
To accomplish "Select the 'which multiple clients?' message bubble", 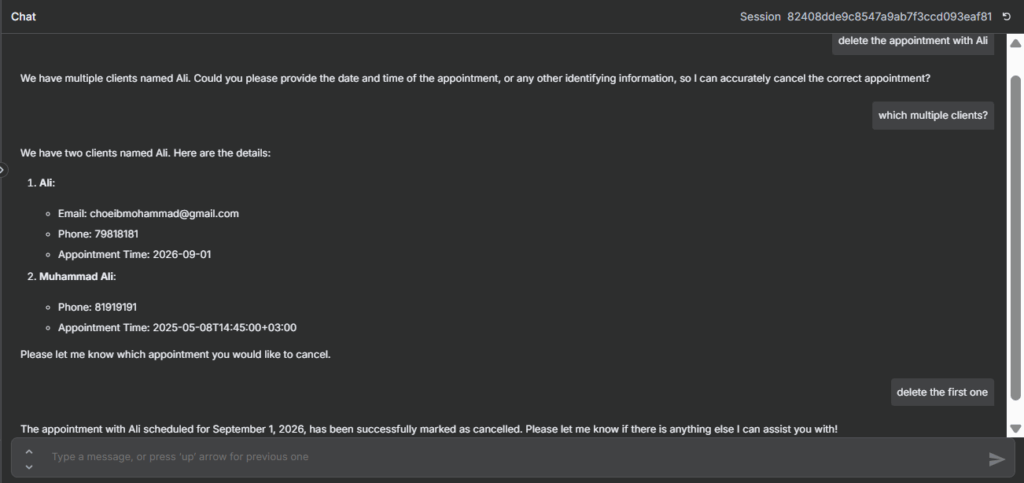I will click(x=933, y=116).
